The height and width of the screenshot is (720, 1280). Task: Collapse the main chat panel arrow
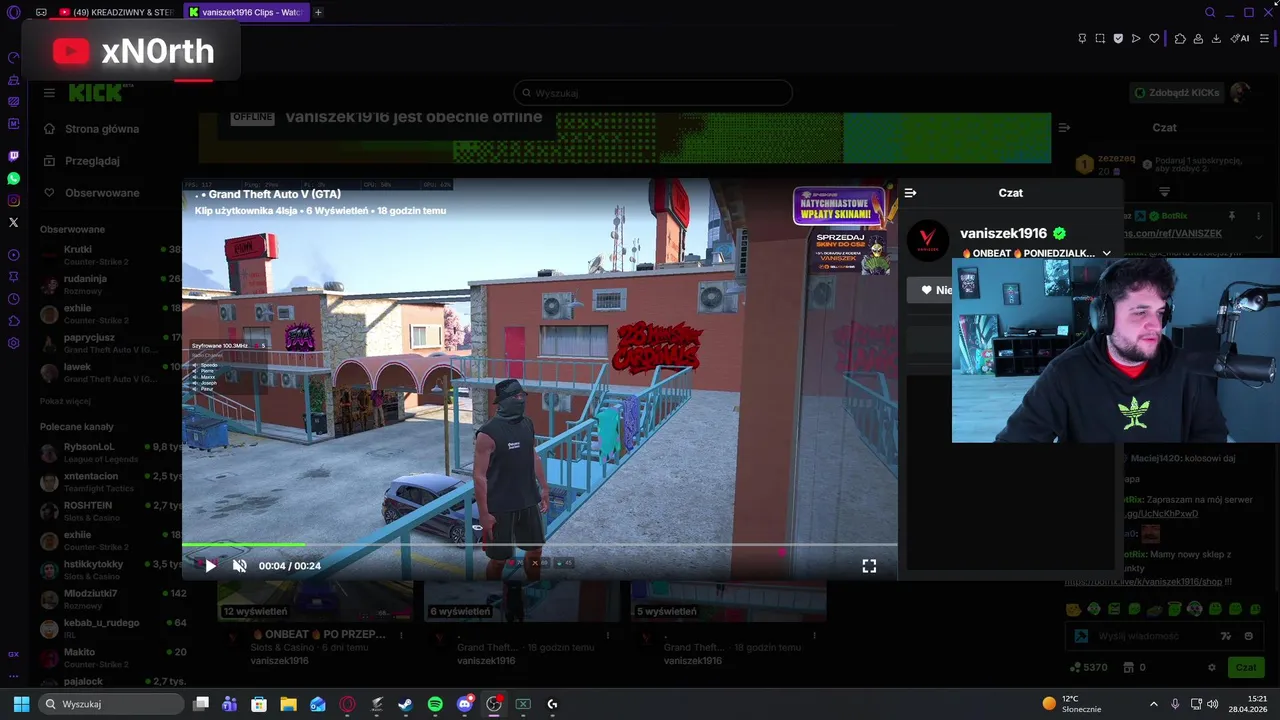point(1064,128)
